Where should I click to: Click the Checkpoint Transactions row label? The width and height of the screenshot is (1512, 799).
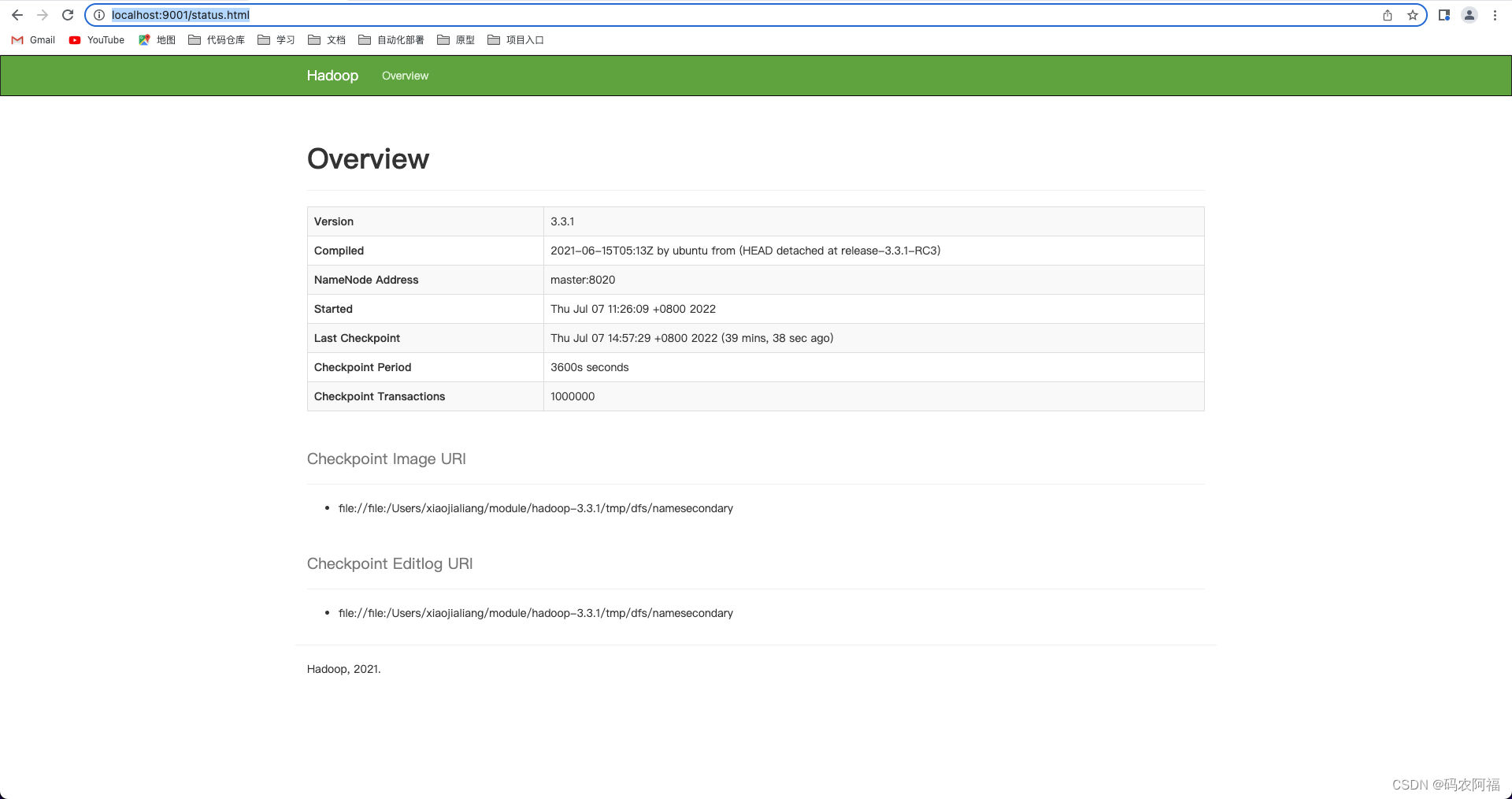380,396
